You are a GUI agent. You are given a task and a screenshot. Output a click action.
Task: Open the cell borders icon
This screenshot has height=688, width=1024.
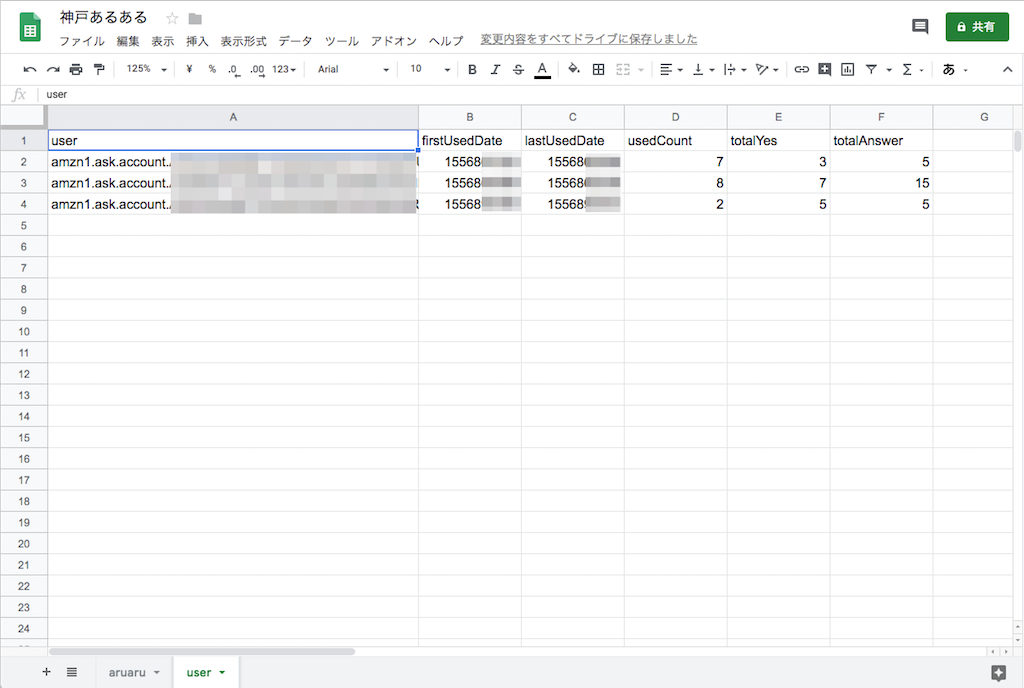[598, 69]
